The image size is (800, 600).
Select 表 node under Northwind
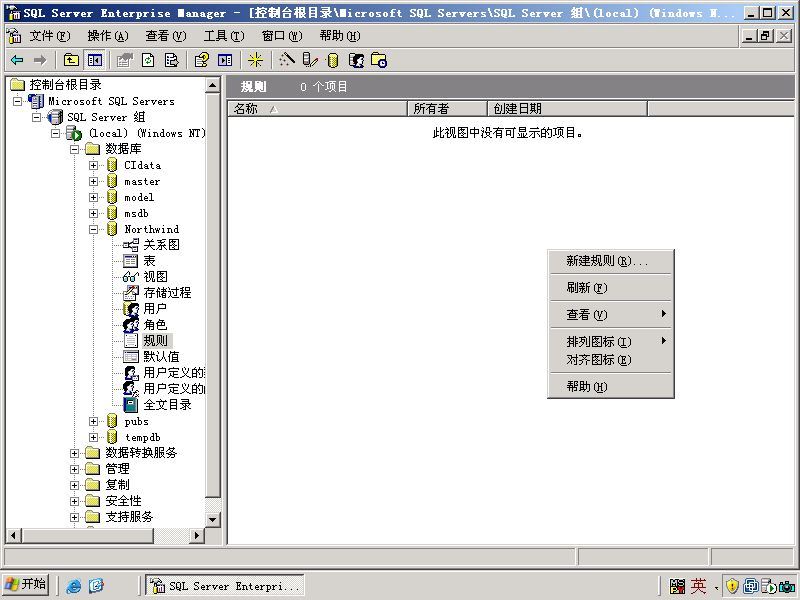(149, 261)
